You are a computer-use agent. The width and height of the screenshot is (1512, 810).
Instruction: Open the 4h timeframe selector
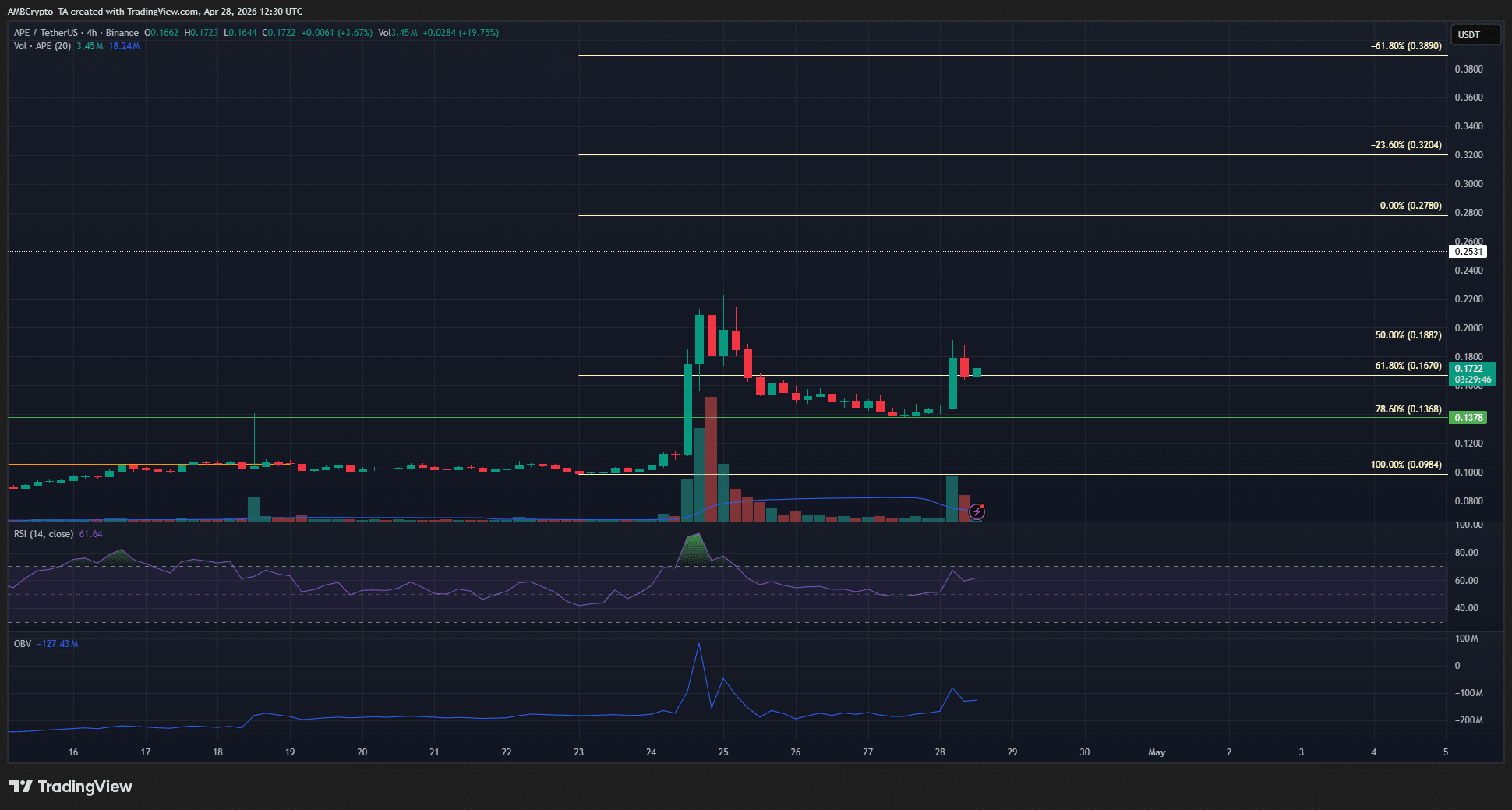pyautogui.click(x=93, y=33)
